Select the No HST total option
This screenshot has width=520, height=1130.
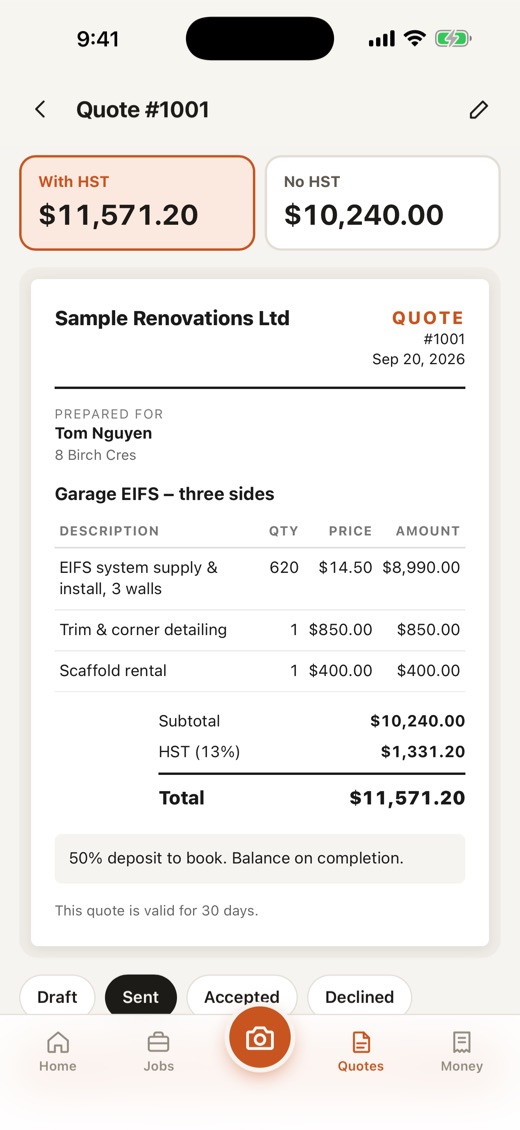382,203
